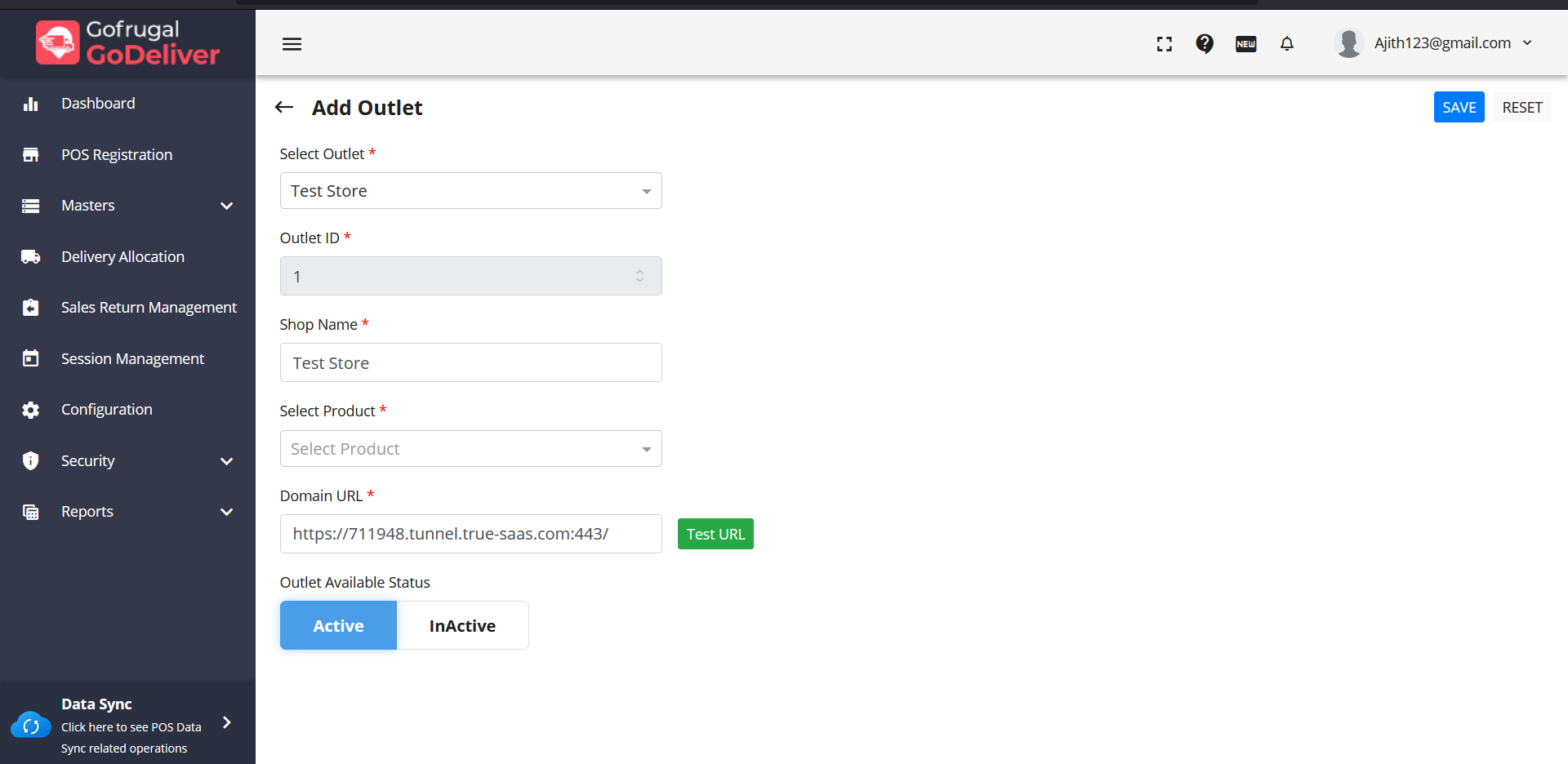Open the Select Outlet dropdown

(470, 191)
